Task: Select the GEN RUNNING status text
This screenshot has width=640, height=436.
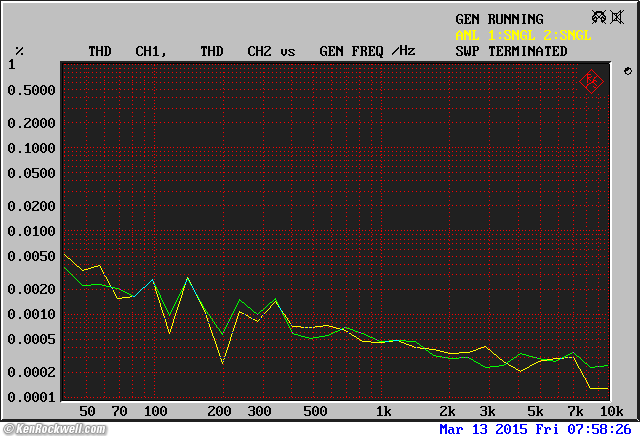Action: coord(499,19)
